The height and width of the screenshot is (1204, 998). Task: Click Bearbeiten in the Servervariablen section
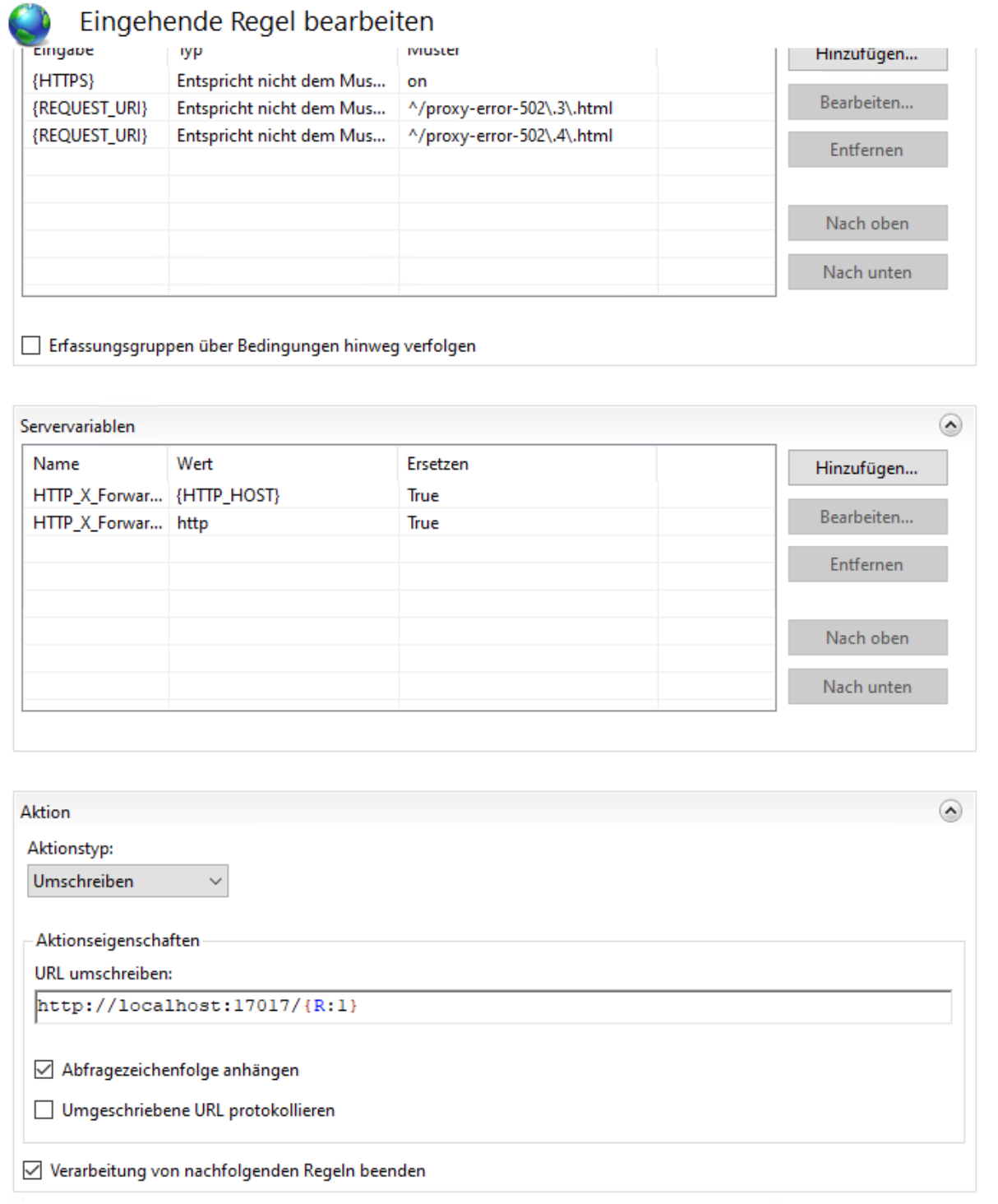coord(866,517)
